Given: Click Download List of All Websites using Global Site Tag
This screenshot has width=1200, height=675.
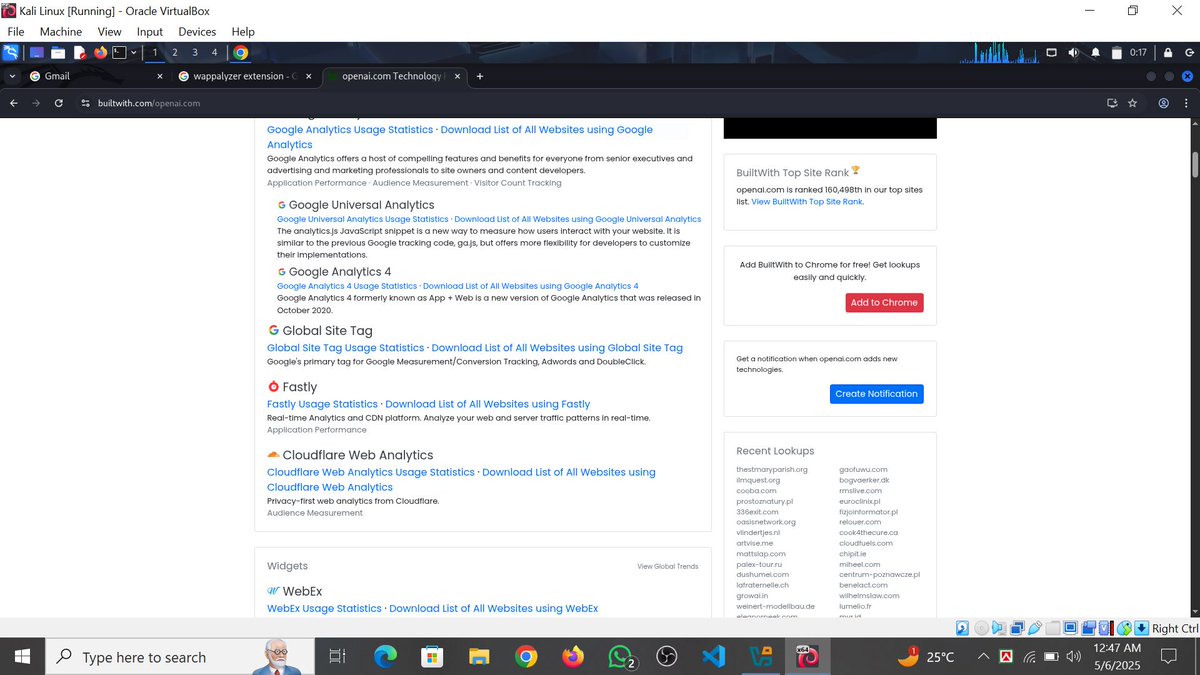Looking at the screenshot, I should point(557,348).
